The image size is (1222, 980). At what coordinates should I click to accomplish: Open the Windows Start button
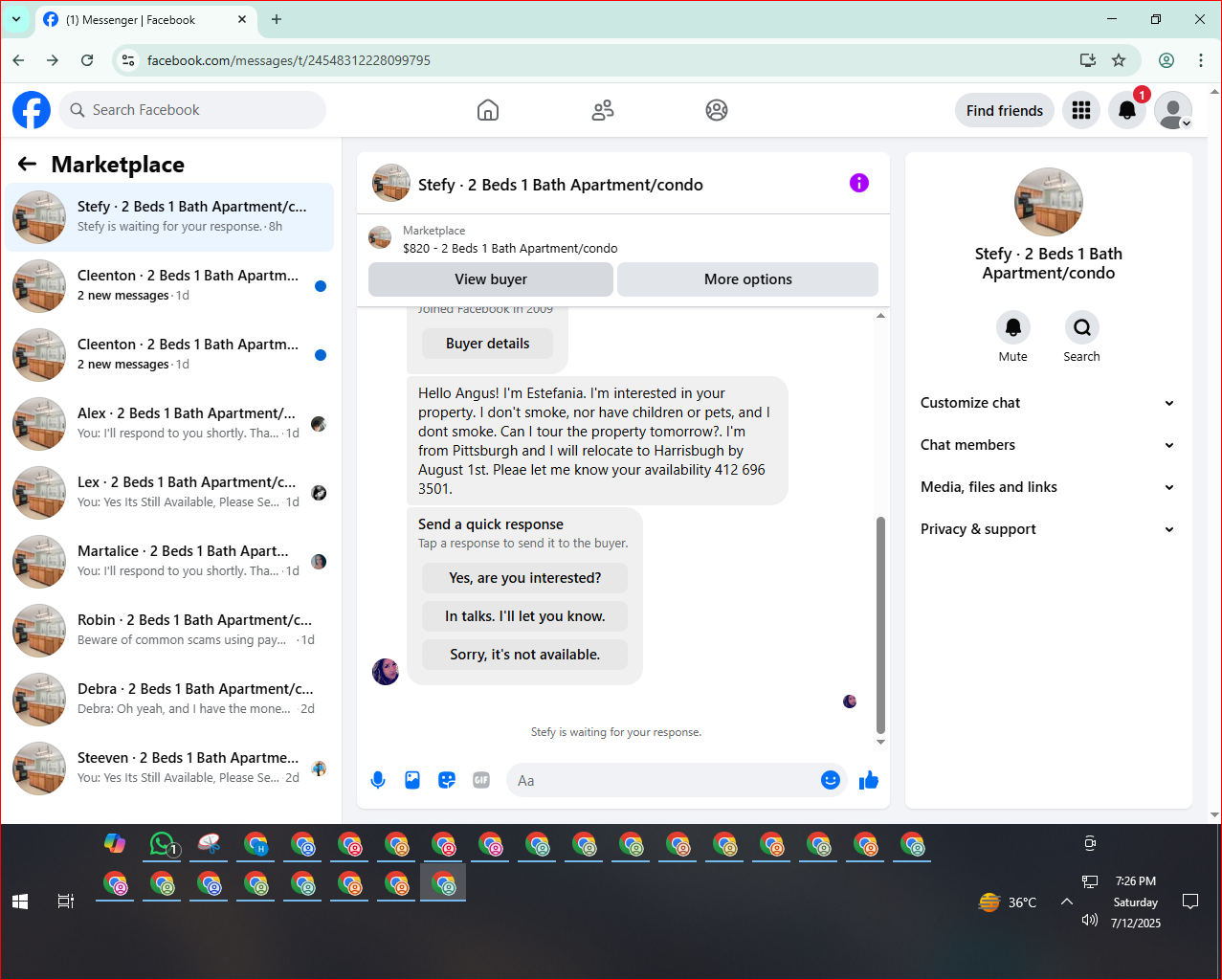[20, 902]
